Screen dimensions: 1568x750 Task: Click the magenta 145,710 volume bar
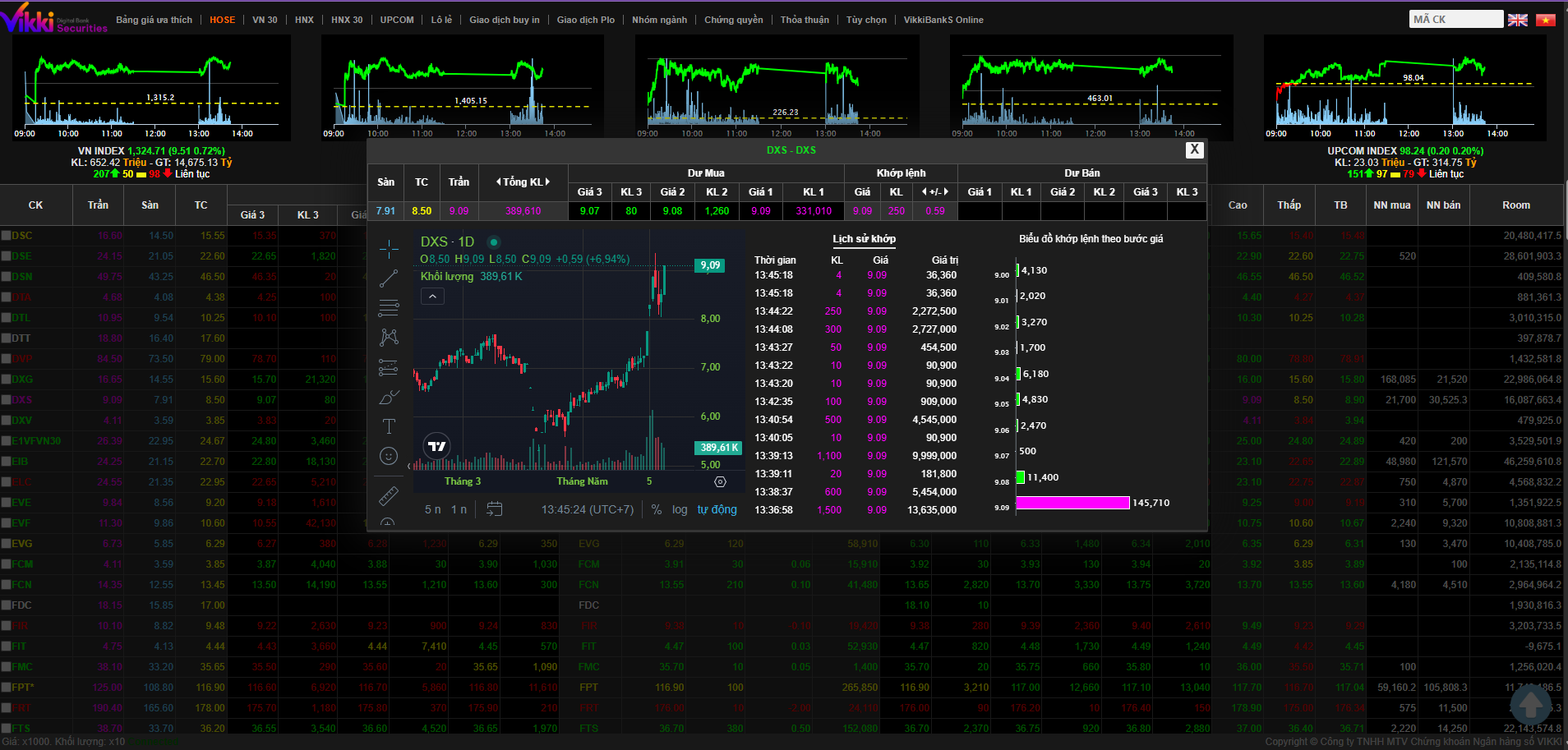1072,503
